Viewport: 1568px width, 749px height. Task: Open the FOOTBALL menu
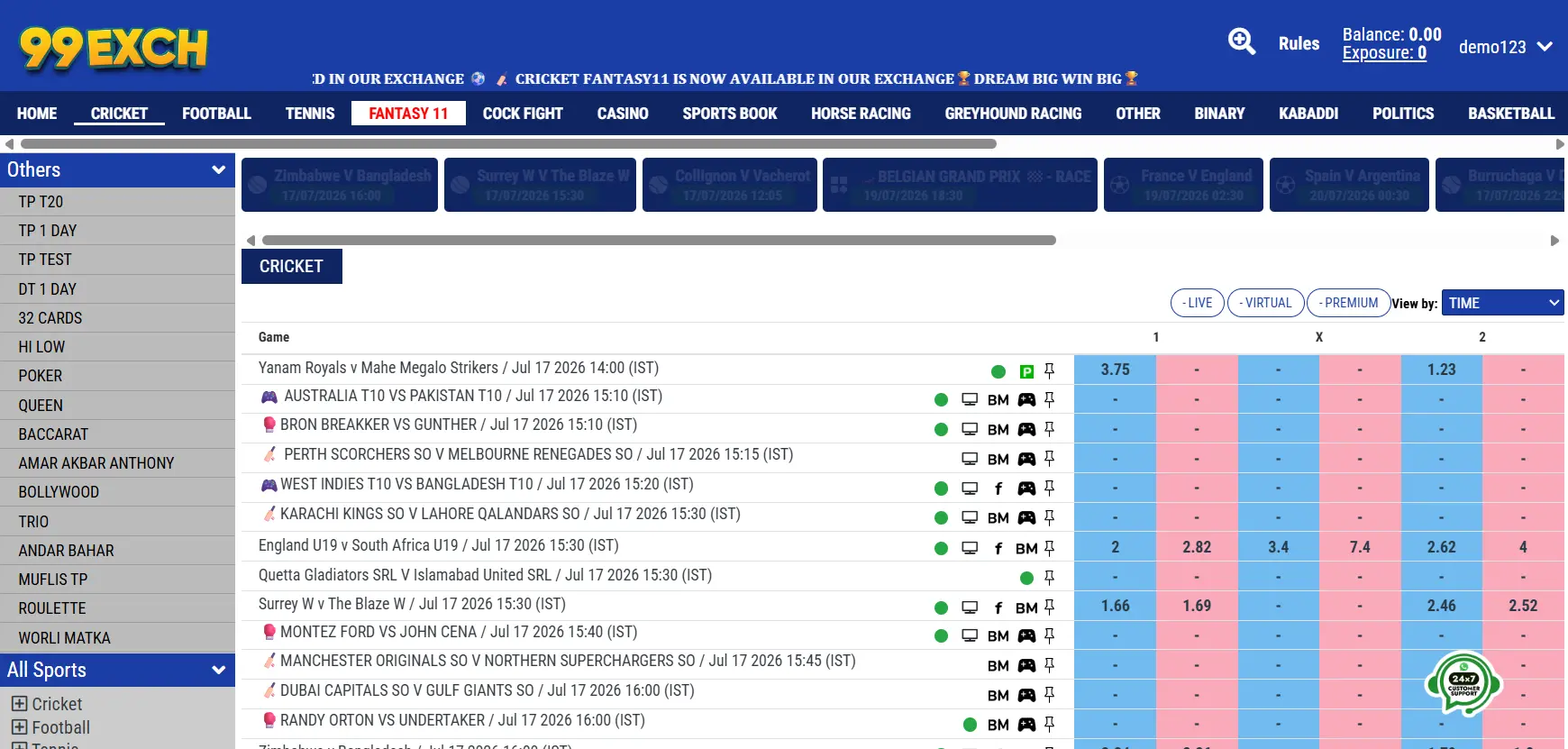[x=216, y=114]
